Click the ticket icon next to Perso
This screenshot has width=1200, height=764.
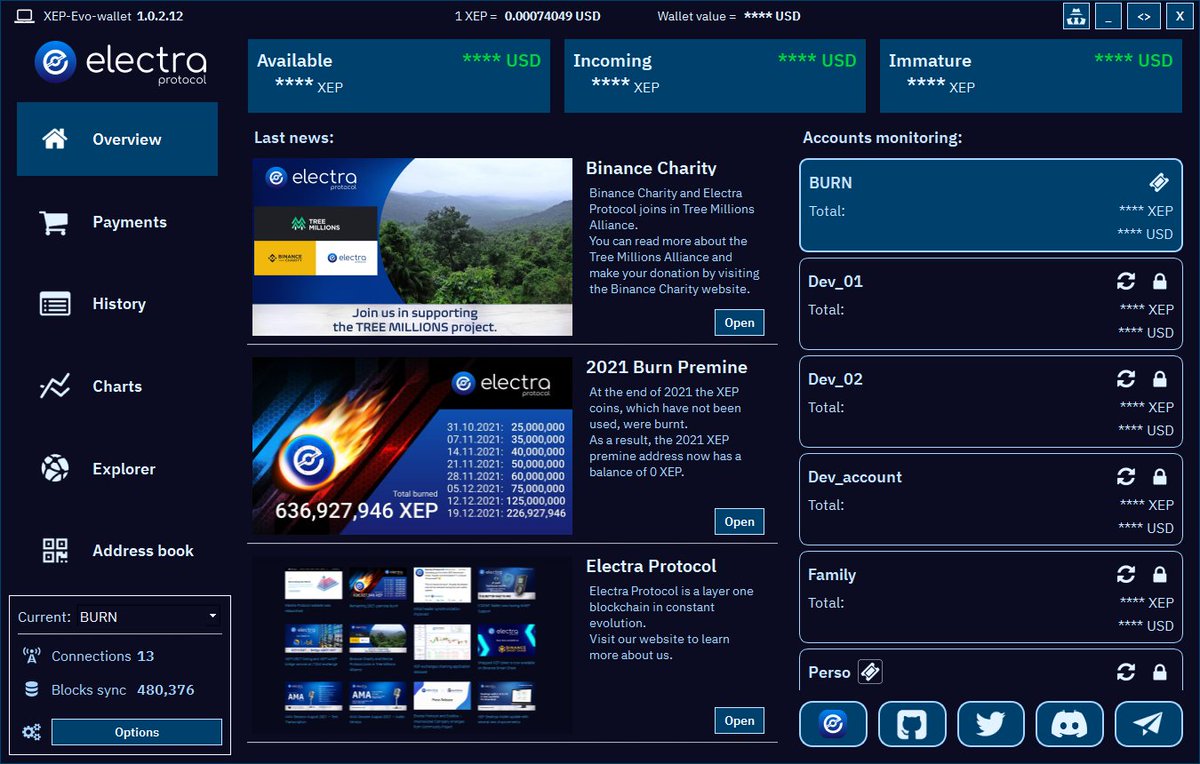870,672
